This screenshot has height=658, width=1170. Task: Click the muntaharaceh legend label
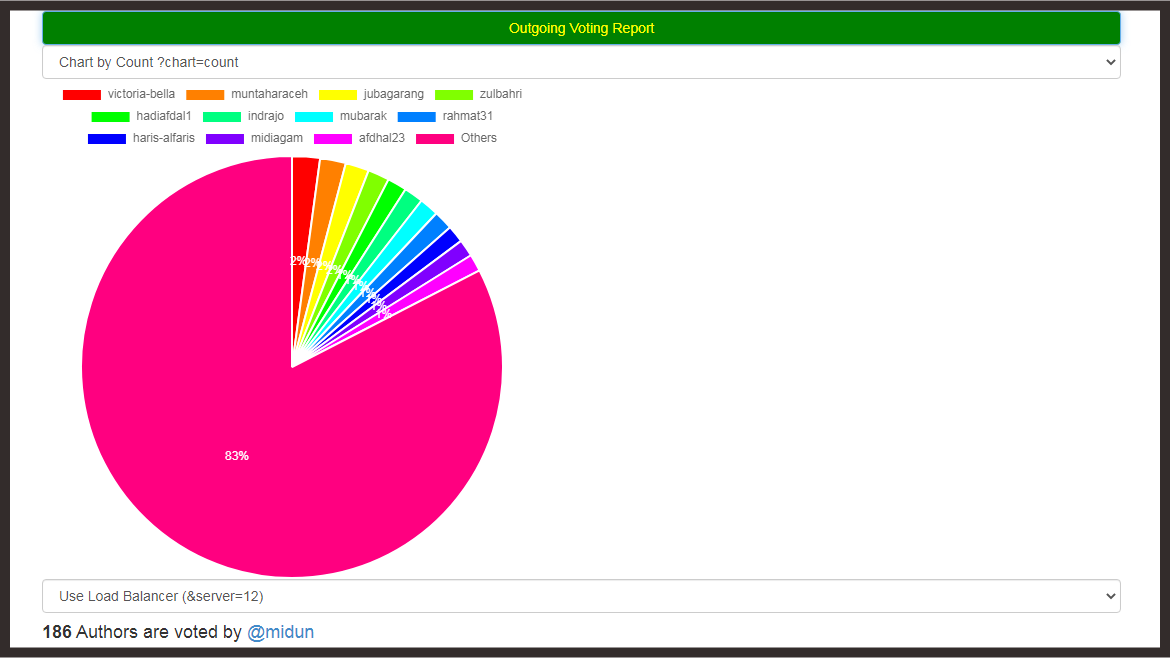coord(269,94)
